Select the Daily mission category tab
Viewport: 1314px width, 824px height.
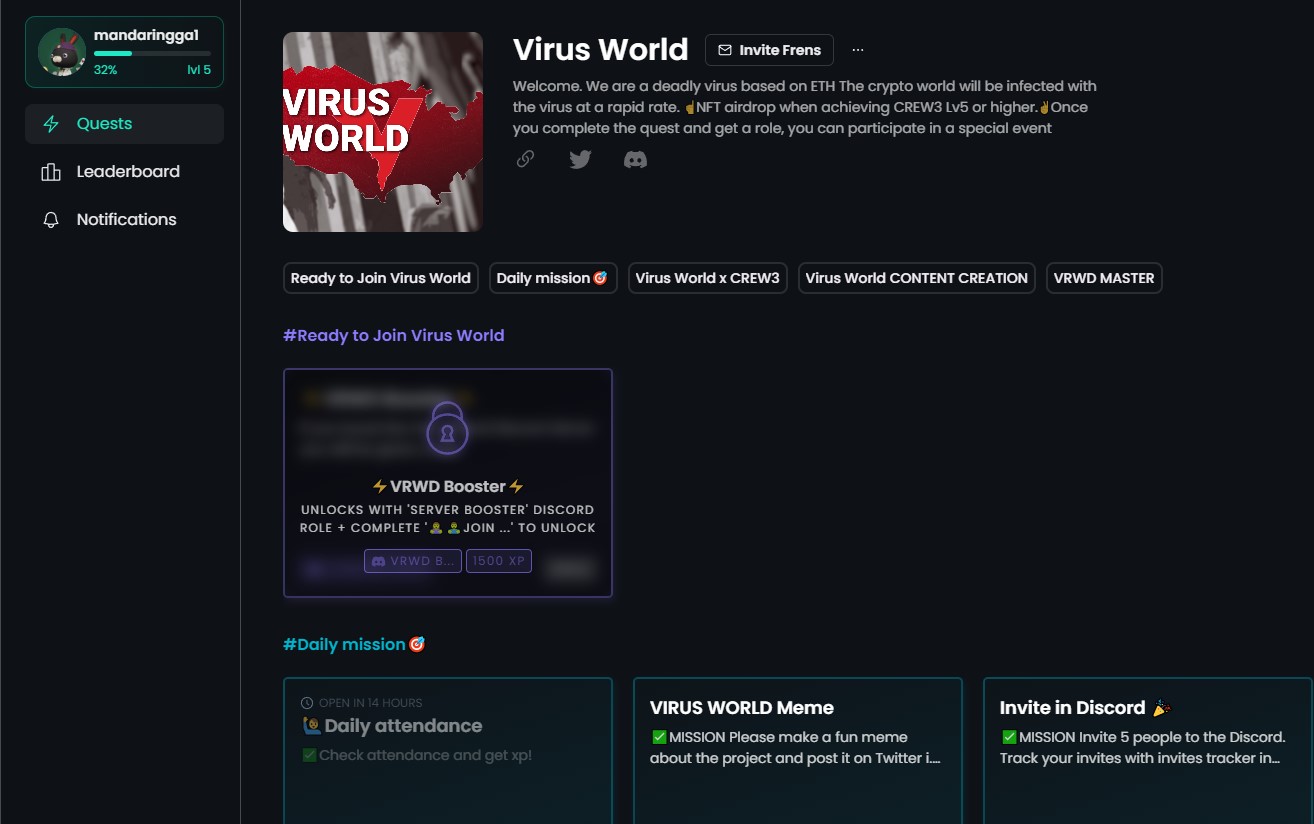coord(553,278)
